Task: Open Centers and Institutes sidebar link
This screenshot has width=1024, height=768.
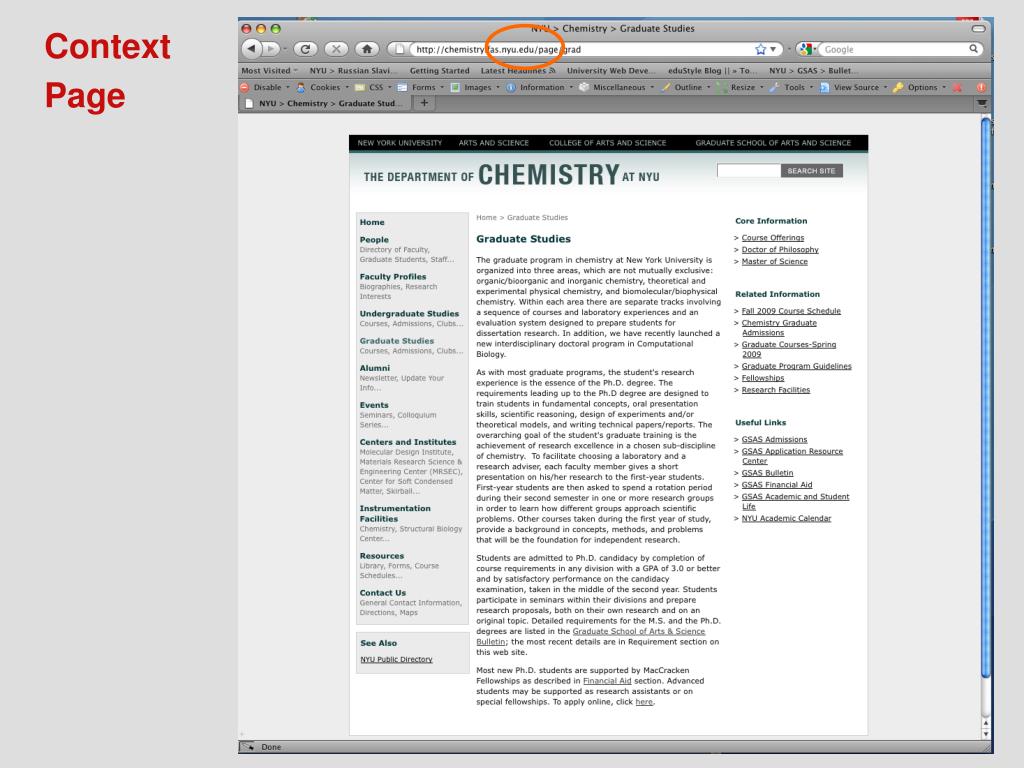Action: tap(408, 442)
